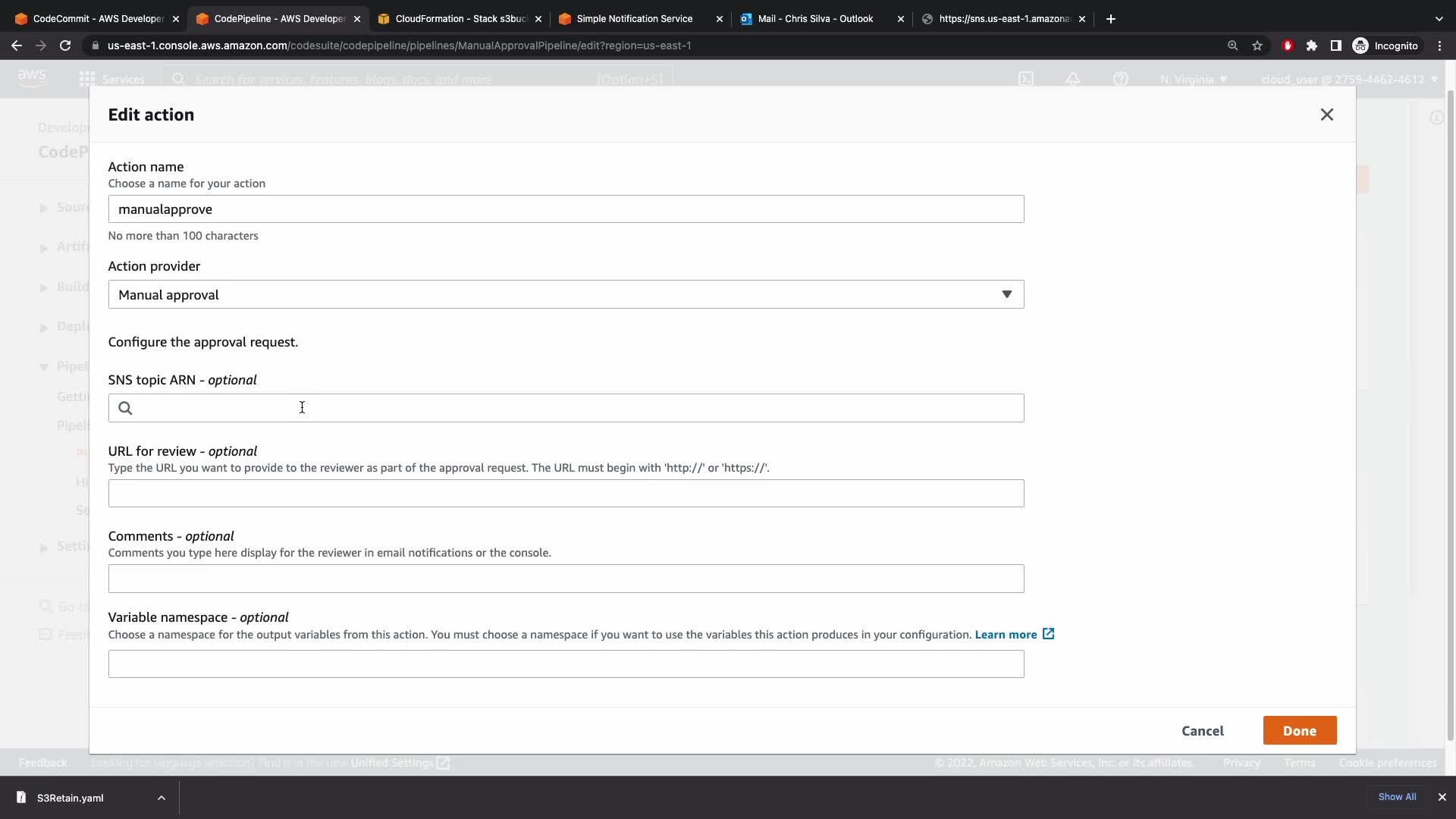Open the browser extensions puzzle icon
1456x819 pixels.
[1312, 45]
